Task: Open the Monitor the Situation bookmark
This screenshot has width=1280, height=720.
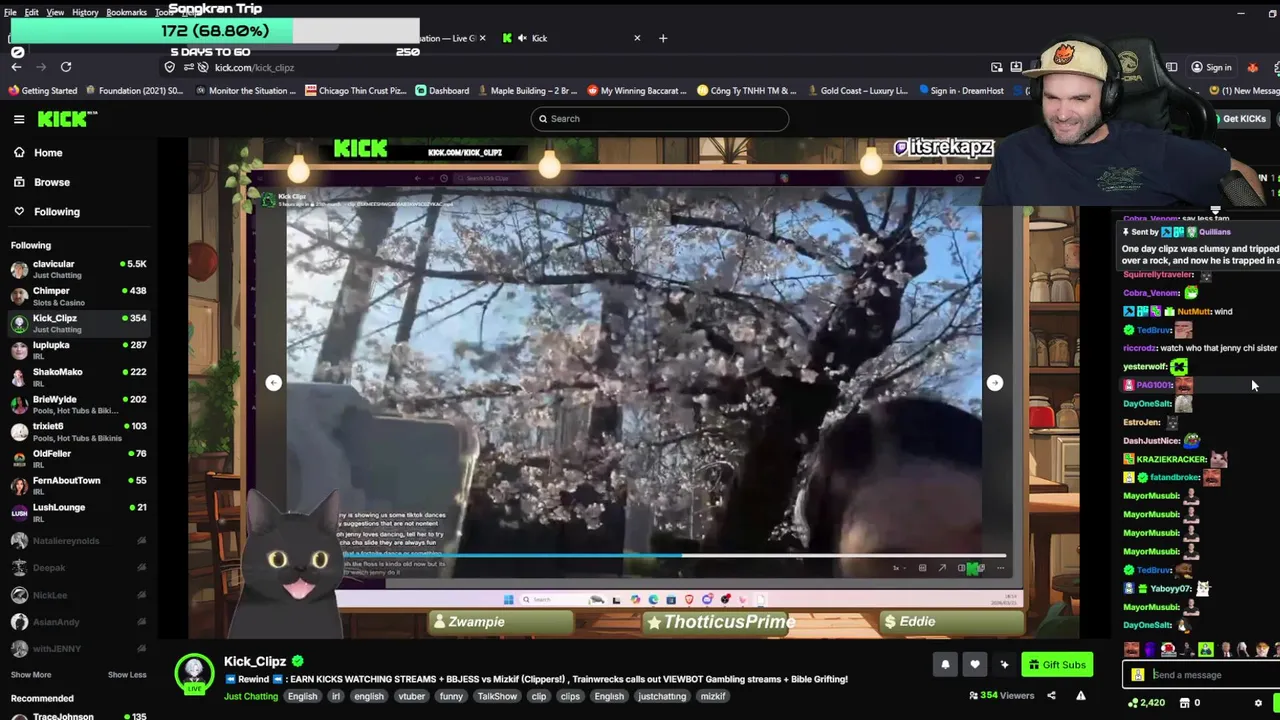Action: click(x=246, y=90)
